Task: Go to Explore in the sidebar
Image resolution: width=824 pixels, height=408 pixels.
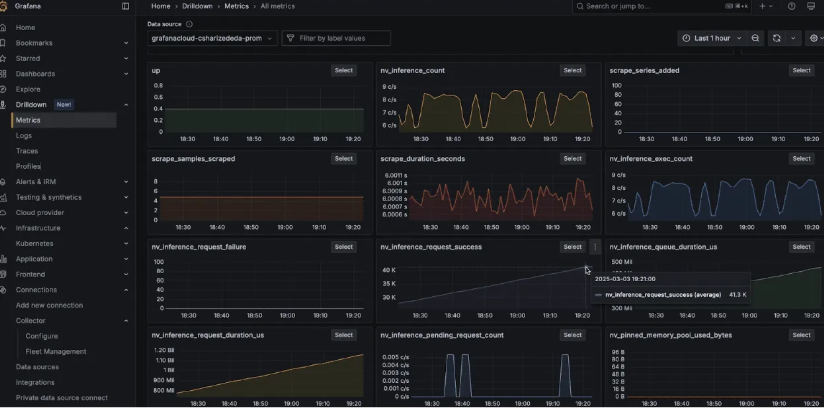Action: pyautogui.click(x=28, y=89)
